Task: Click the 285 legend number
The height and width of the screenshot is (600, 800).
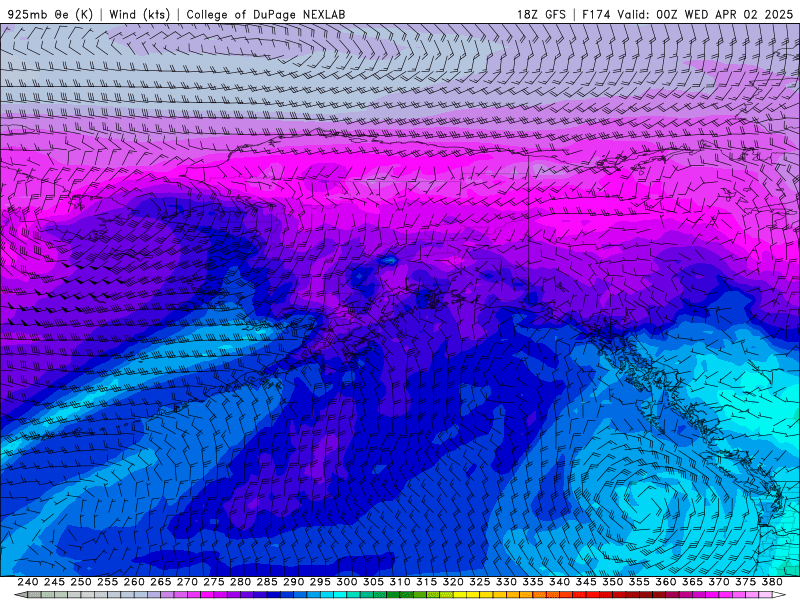Action: (267, 582)
